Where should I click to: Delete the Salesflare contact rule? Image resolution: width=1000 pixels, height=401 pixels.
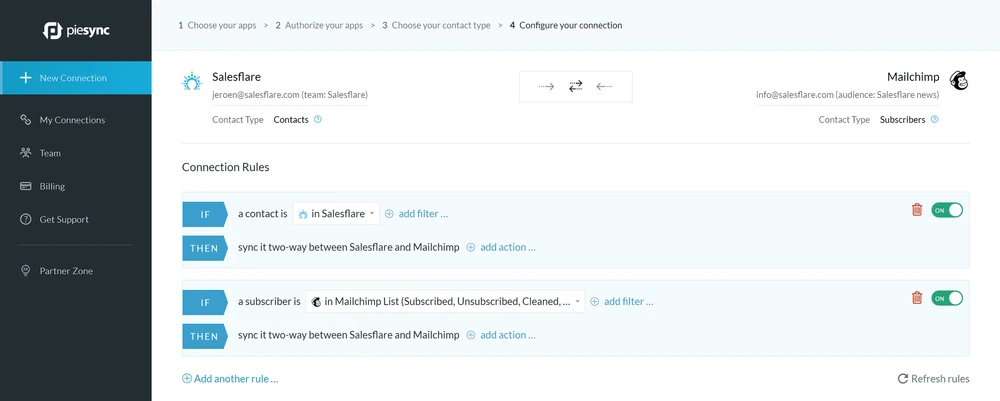(917, 210)
